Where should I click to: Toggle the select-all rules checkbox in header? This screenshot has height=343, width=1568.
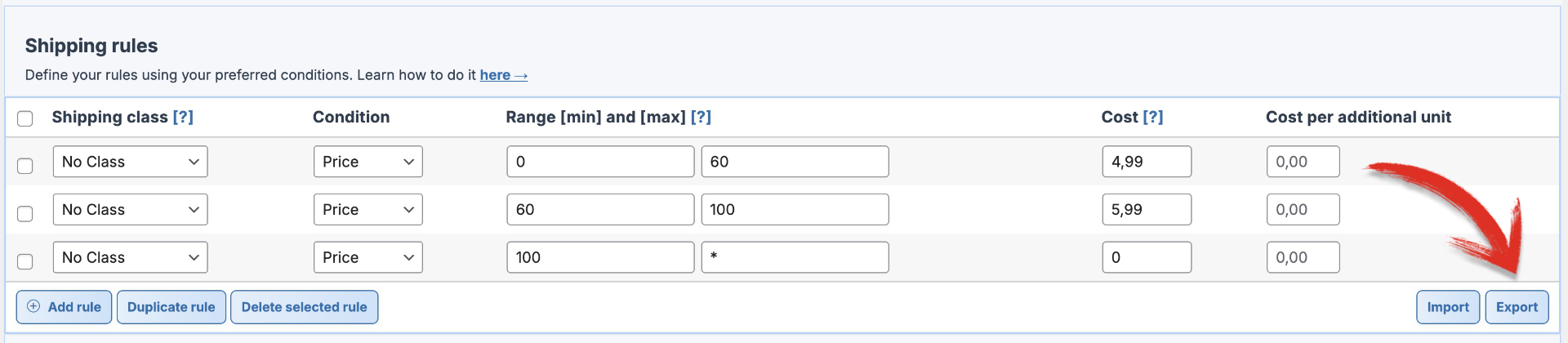pos(25,118)
